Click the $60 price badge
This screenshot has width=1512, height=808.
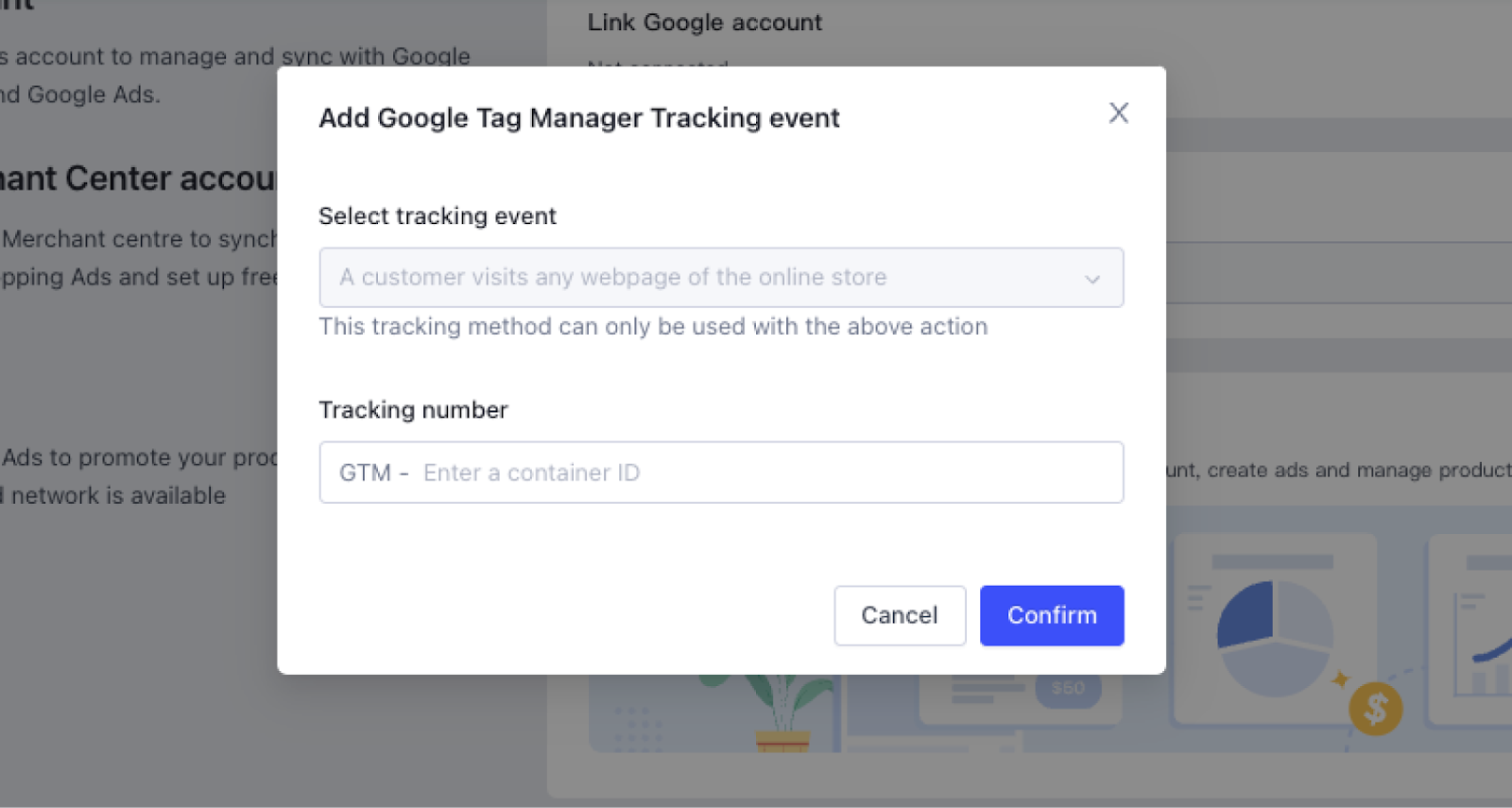tap(1068, 688)
